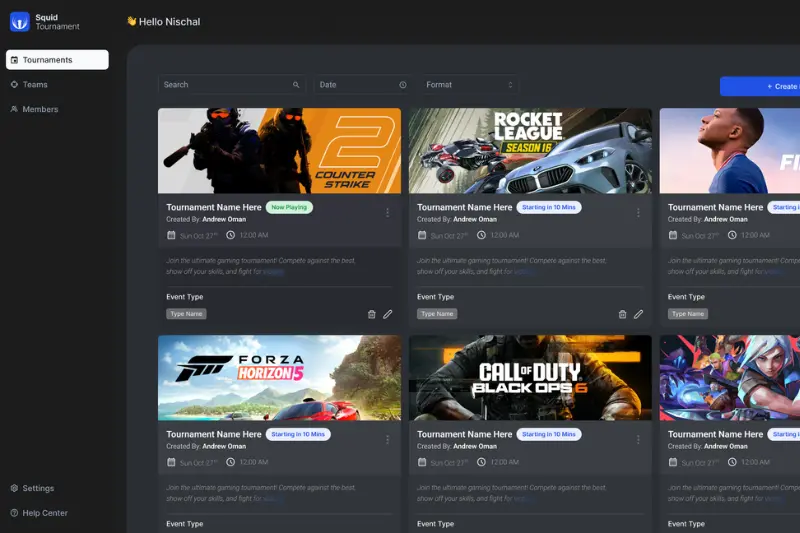Open the Date filter field
800x533 pixels.
pos(363,85)
